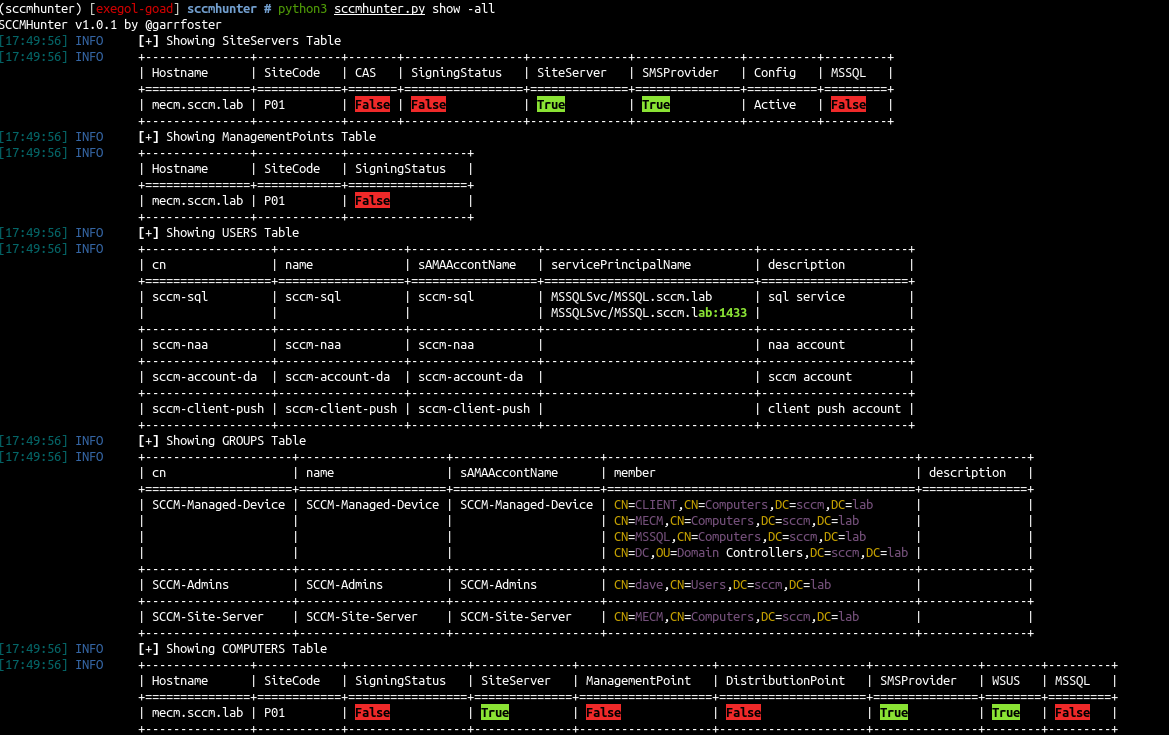Click the Active value in the Config column

pos(775,104)
